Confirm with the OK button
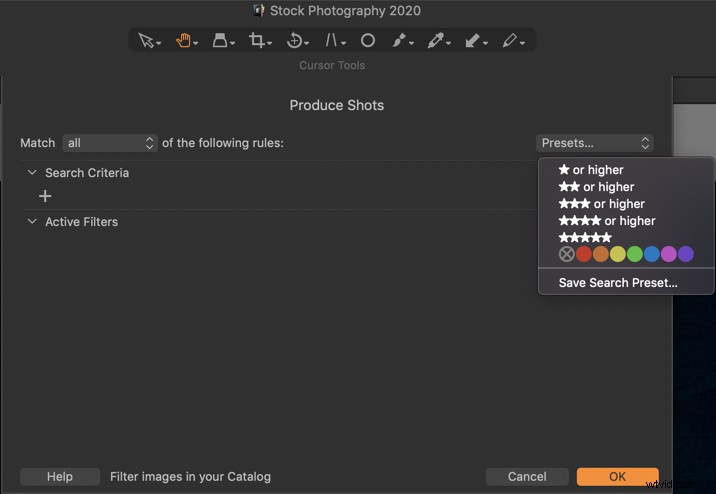The width and height of the screenshot is (716, 494). click(617, 477)
